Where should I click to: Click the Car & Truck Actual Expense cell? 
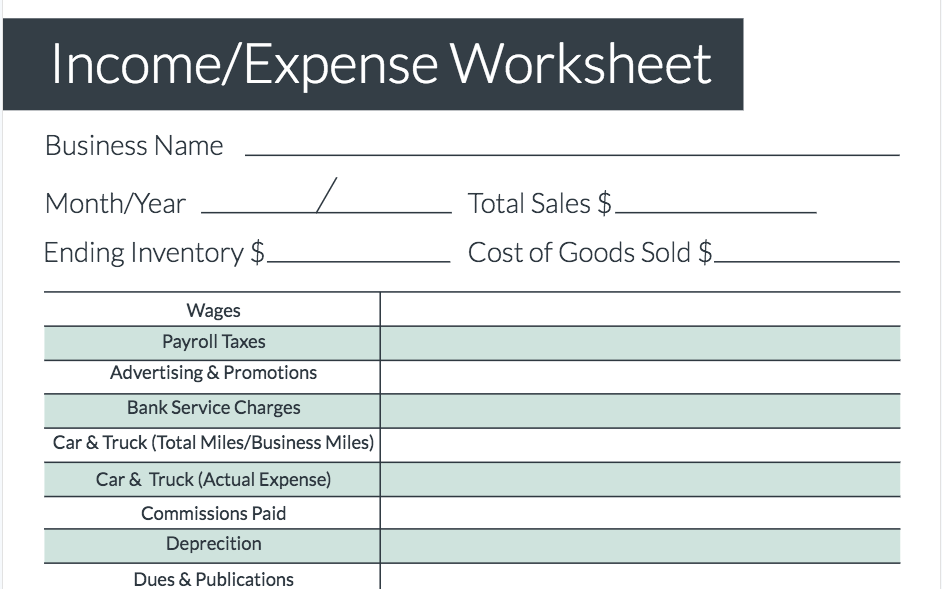(639, 479)
